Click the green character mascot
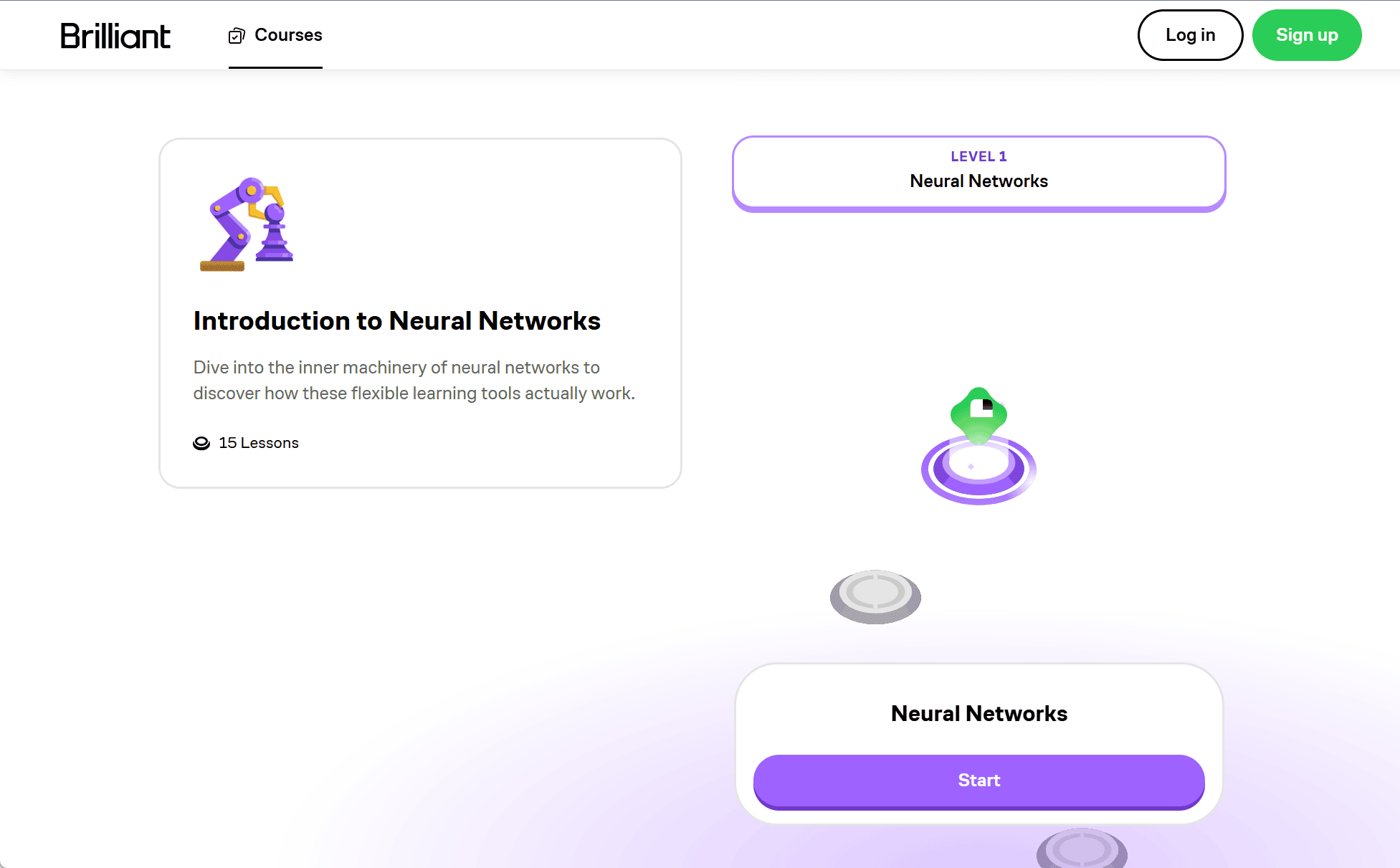1400x868 pixels. (978, 414)
